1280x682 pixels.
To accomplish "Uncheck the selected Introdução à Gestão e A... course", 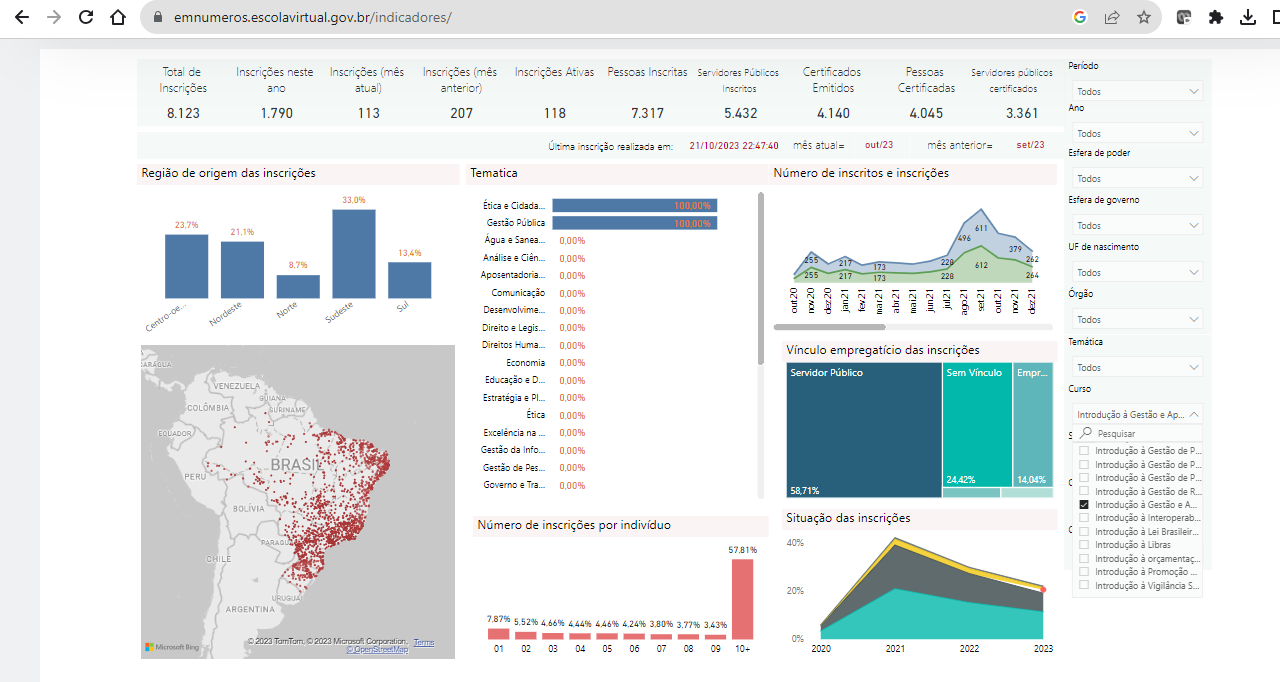I will click(1084, 506).
